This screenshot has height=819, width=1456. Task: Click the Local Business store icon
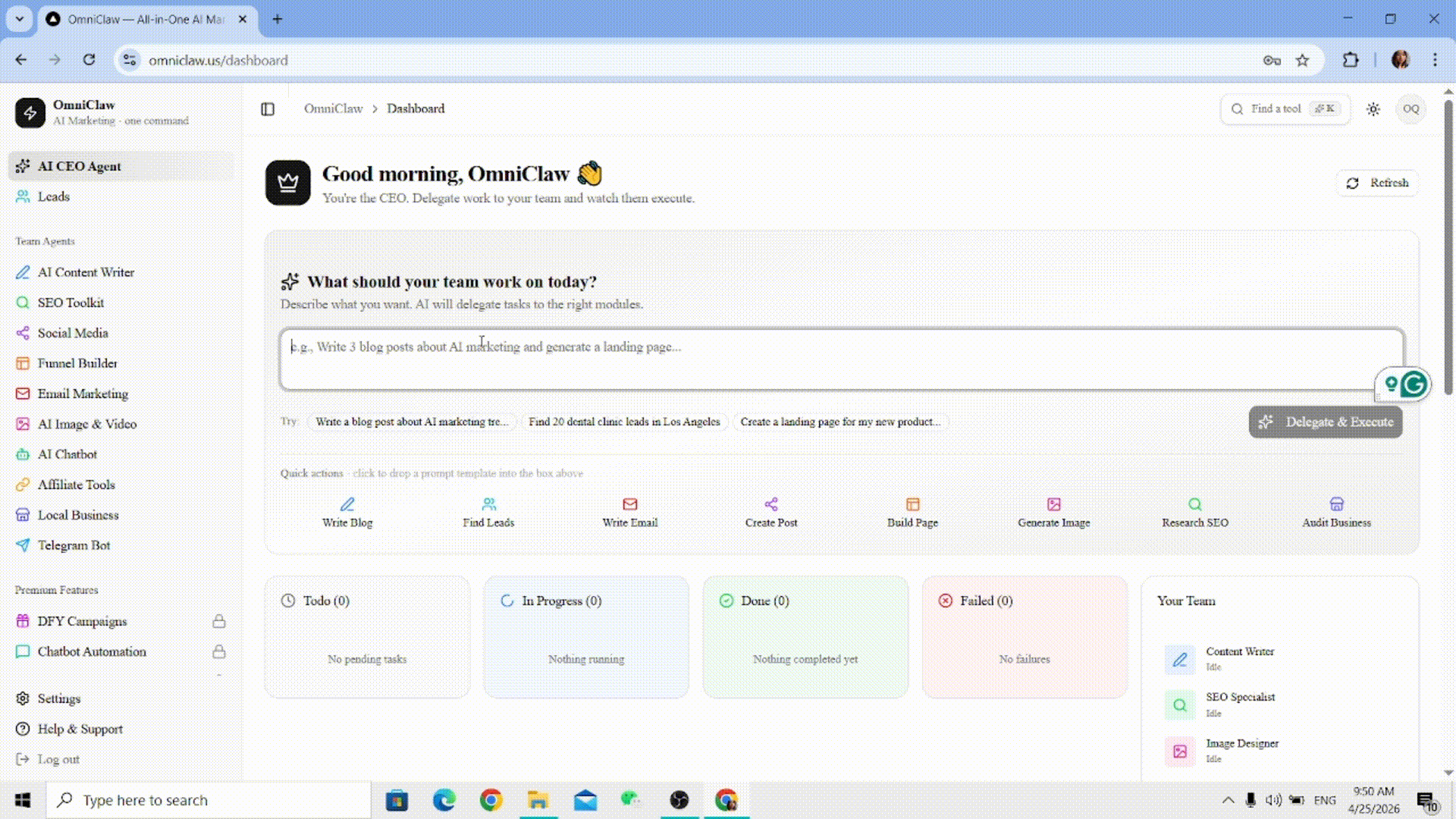point(23,515)
